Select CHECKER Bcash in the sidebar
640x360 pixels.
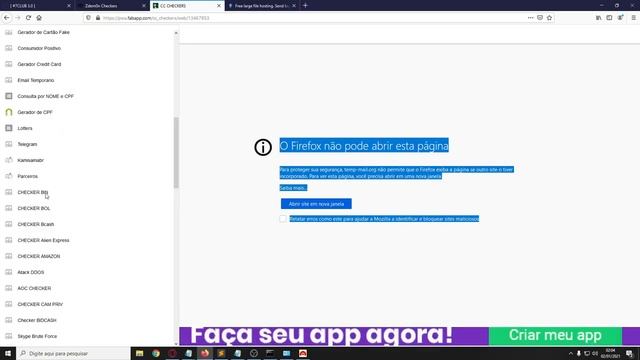(x=36, y=224)
